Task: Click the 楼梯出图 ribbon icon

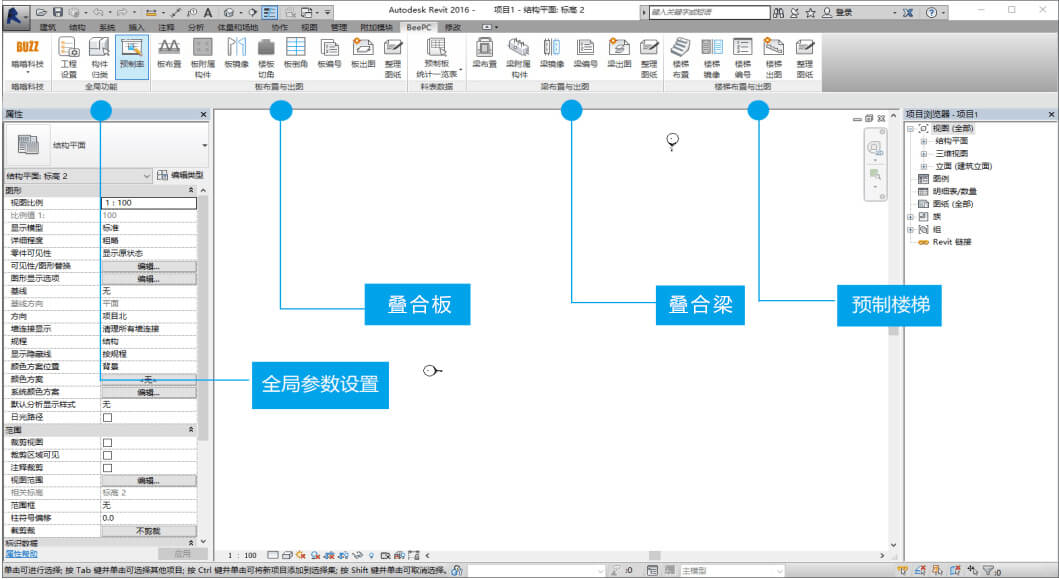Action: 774,57
